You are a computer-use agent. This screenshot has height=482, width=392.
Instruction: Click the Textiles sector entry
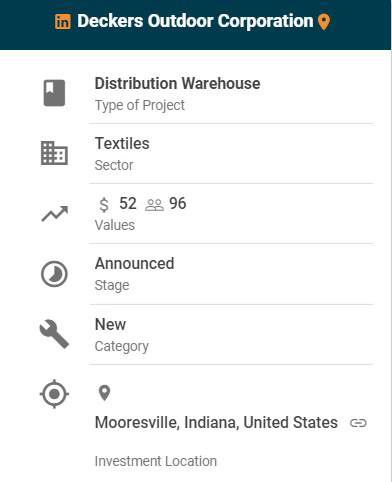(x=122, y=143)
